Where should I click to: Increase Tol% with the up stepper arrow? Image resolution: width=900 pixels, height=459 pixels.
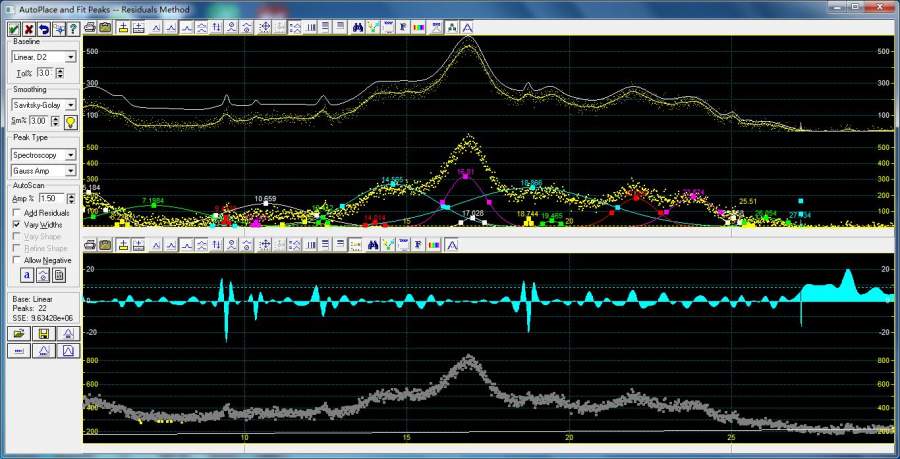(x=60, y=70)
